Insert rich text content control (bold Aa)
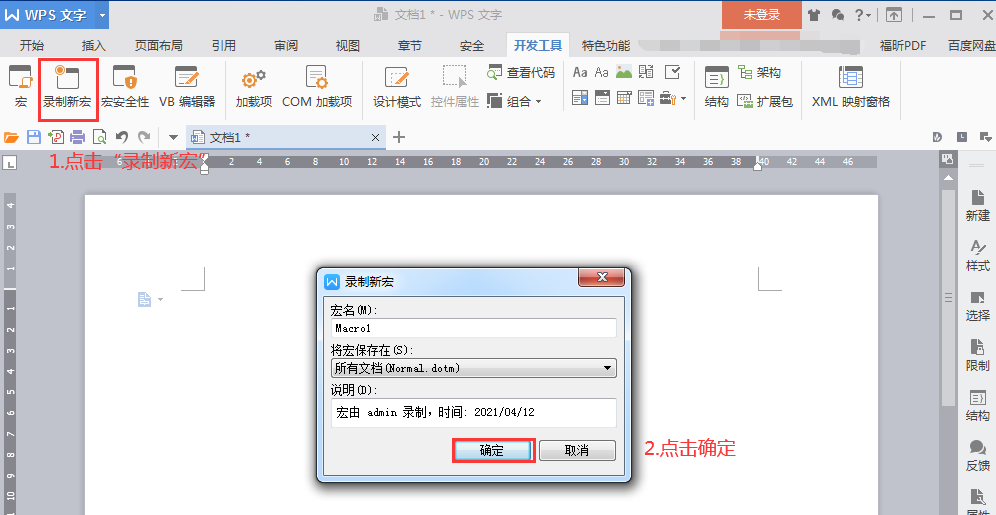The width and height of the screenshot is (996, 515). pyautogui.click(x=580, y=72)
